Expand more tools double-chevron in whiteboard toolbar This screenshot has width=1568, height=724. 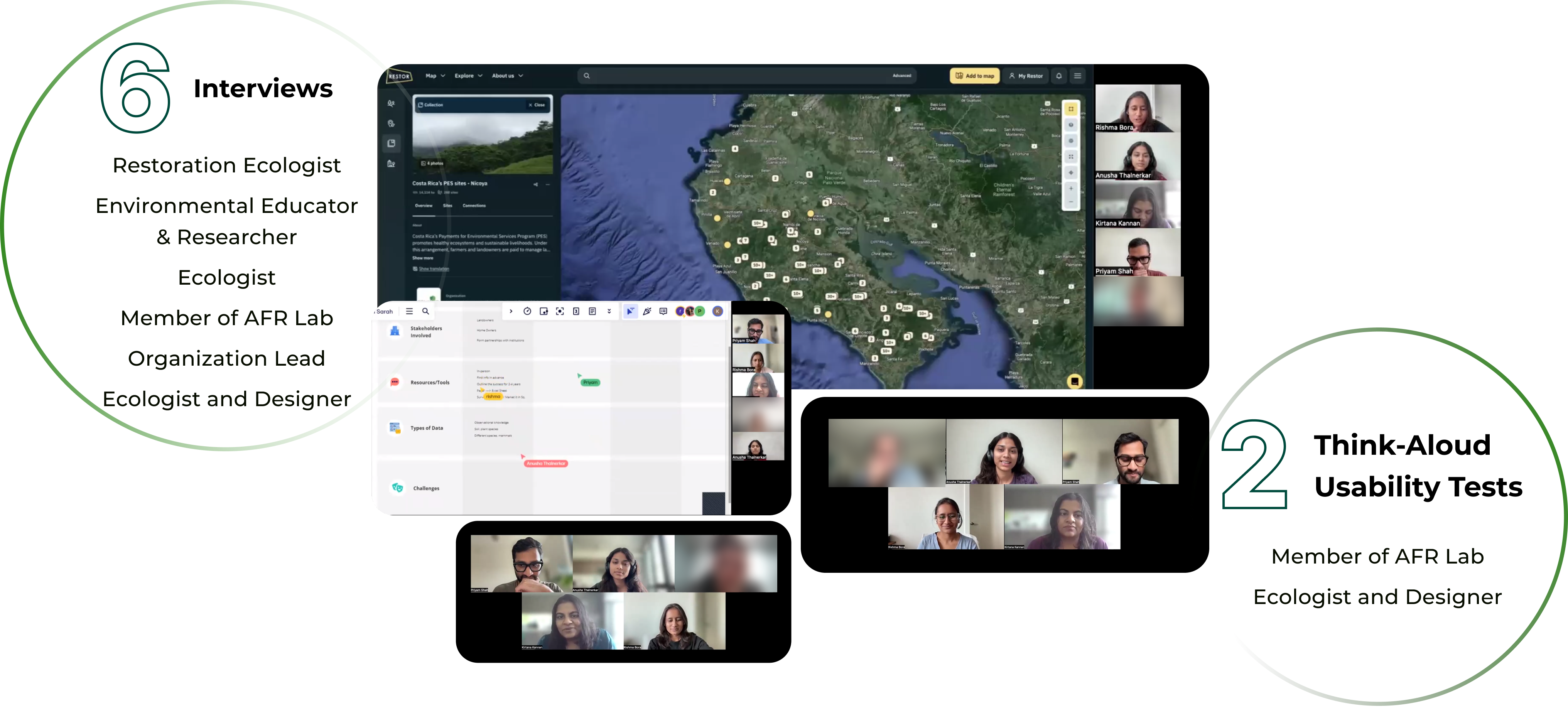click(609, 311)
